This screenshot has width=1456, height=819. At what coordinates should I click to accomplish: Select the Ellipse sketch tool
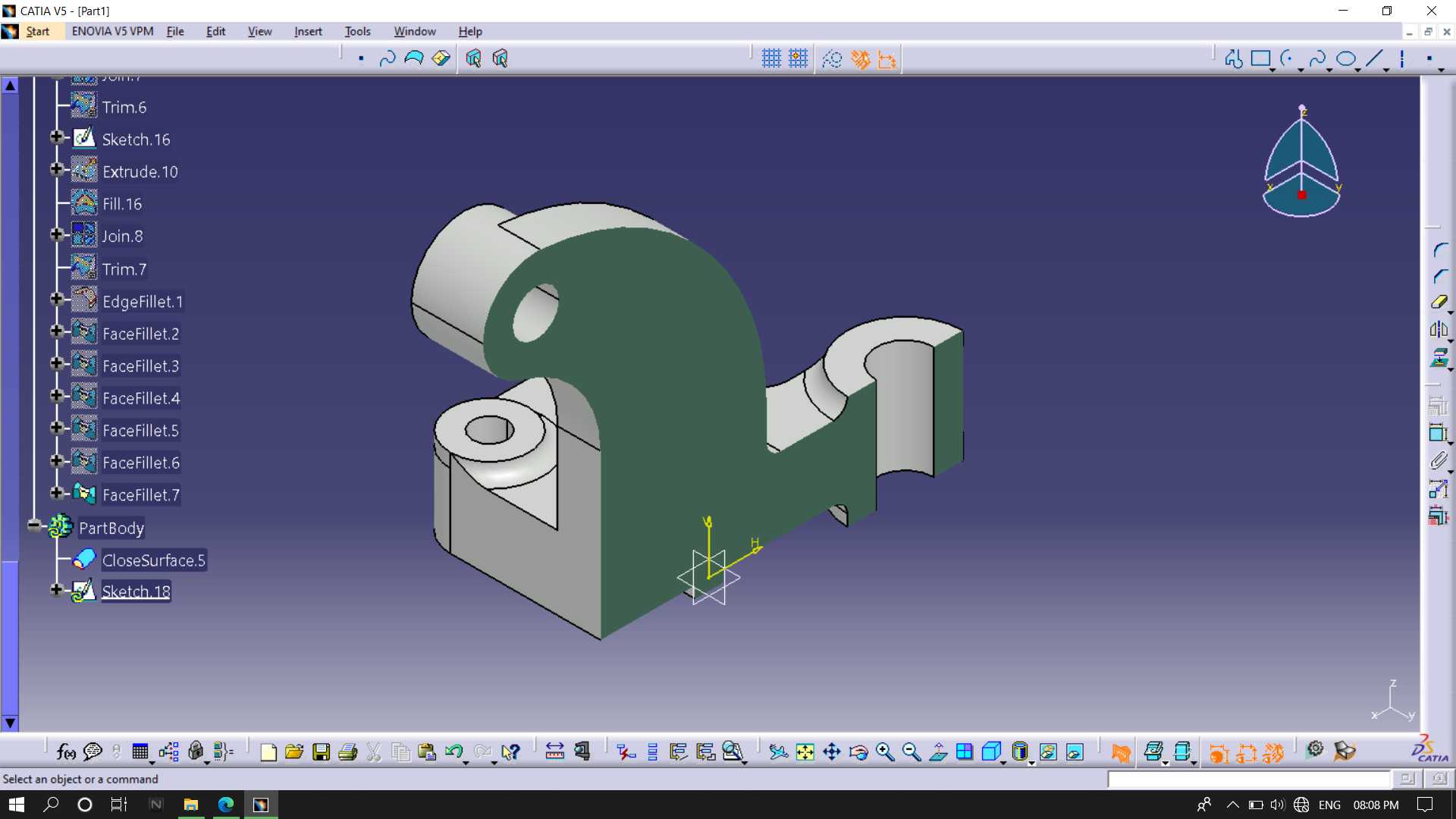click(1346, 58)
